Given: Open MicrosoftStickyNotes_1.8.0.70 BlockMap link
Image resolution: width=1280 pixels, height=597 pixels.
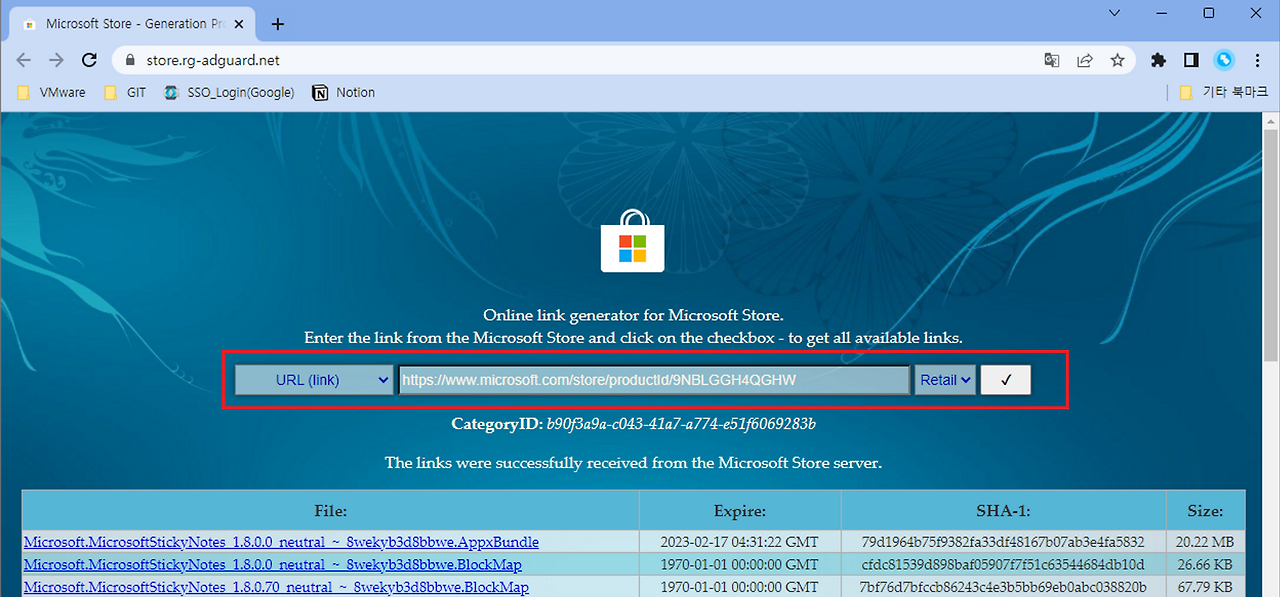Looking at the screenshot, I should click(x=276, y=587).
